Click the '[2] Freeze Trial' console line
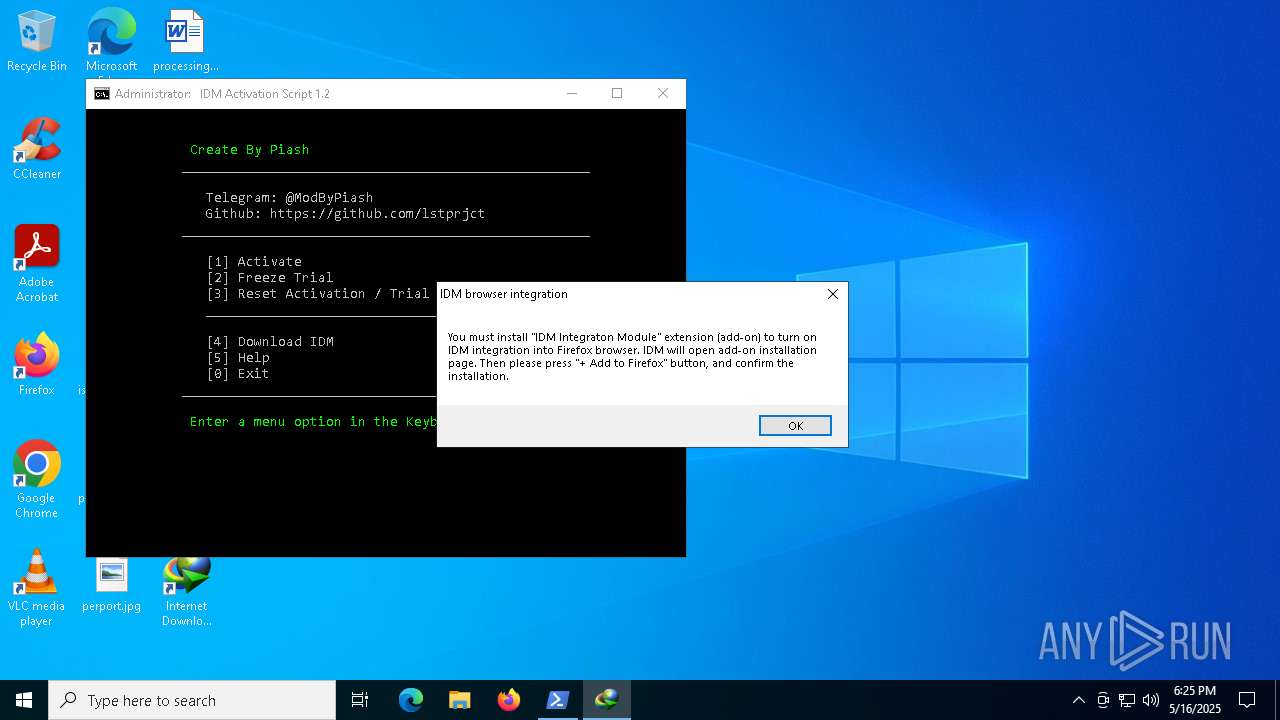This screenshot has height=720, width=1280. pos(270,278)
